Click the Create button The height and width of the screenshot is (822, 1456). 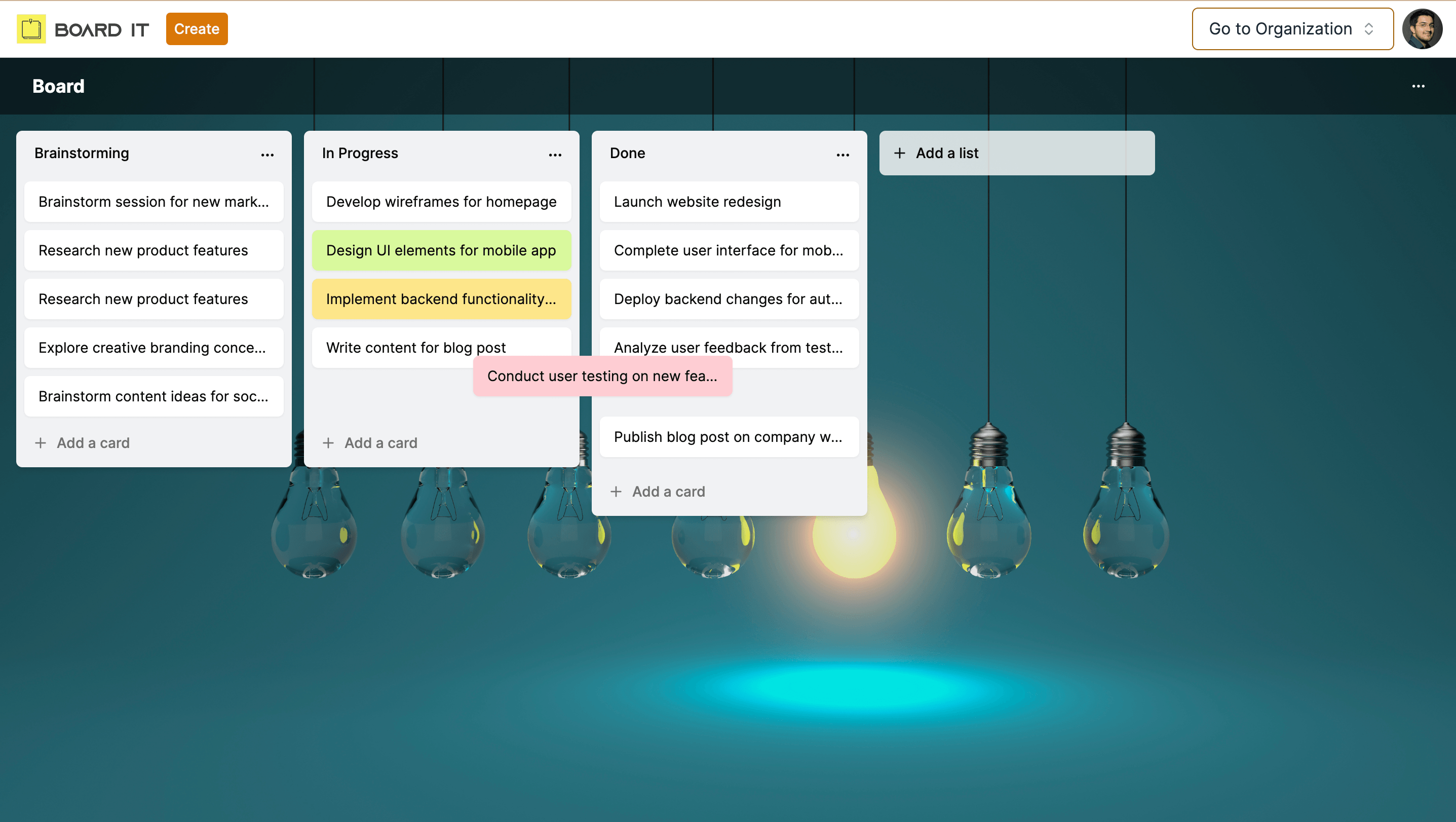pyautogui.click(x=196, y=29)
